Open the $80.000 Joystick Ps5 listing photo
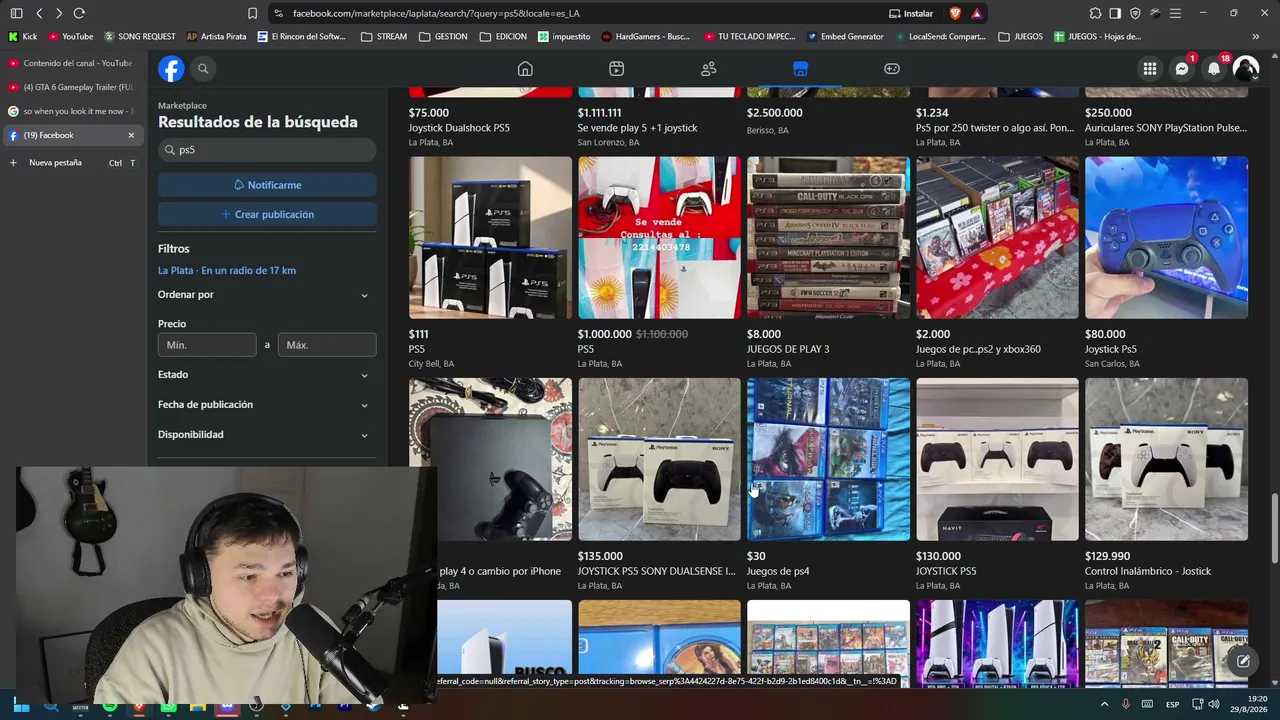 tap(1166, 238)
